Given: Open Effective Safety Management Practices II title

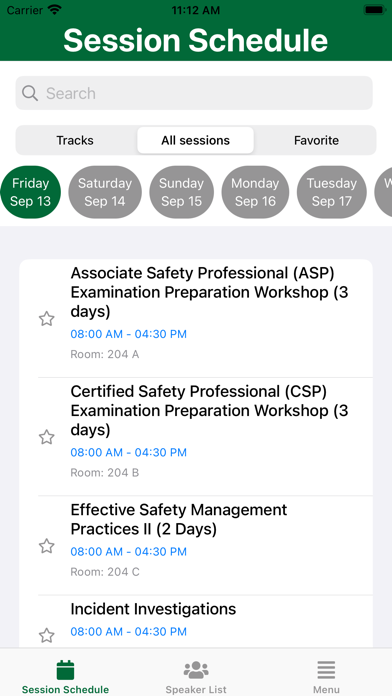Looking at the screenshot, I should click(x=179, y=519).
